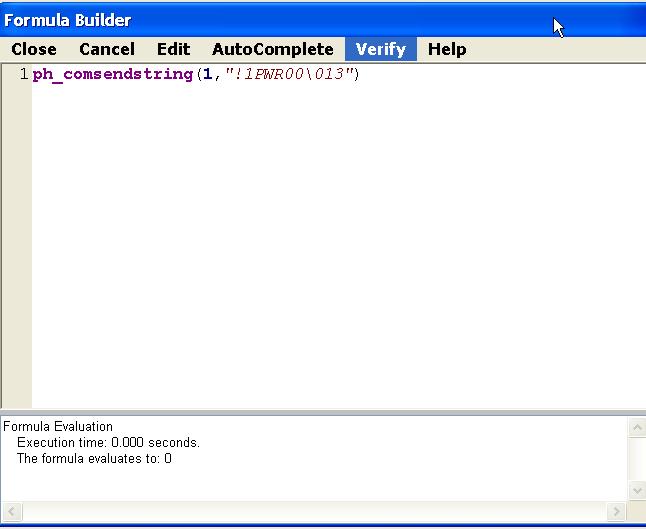Click the horizontal scroll left arrow
Image resolution: width=646 pixels, height=529 pixels.
[12, 512]
